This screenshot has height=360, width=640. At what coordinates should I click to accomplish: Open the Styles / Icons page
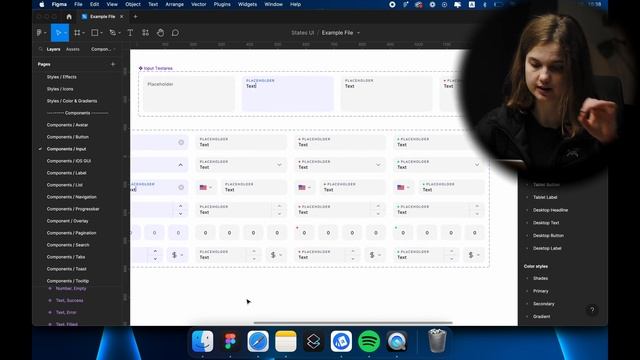click(60, 89)
